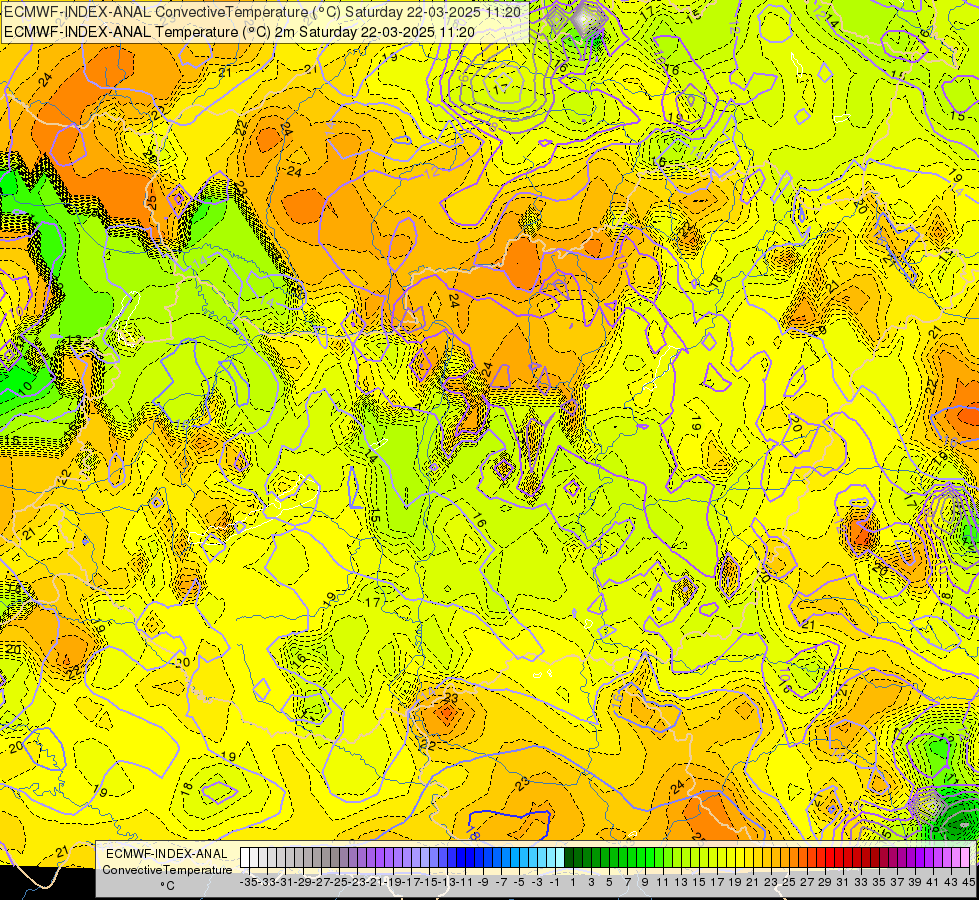Screen dimensions: 979x900
Task: Click the 27 legend scale label
Action: (x=807, y=882)
